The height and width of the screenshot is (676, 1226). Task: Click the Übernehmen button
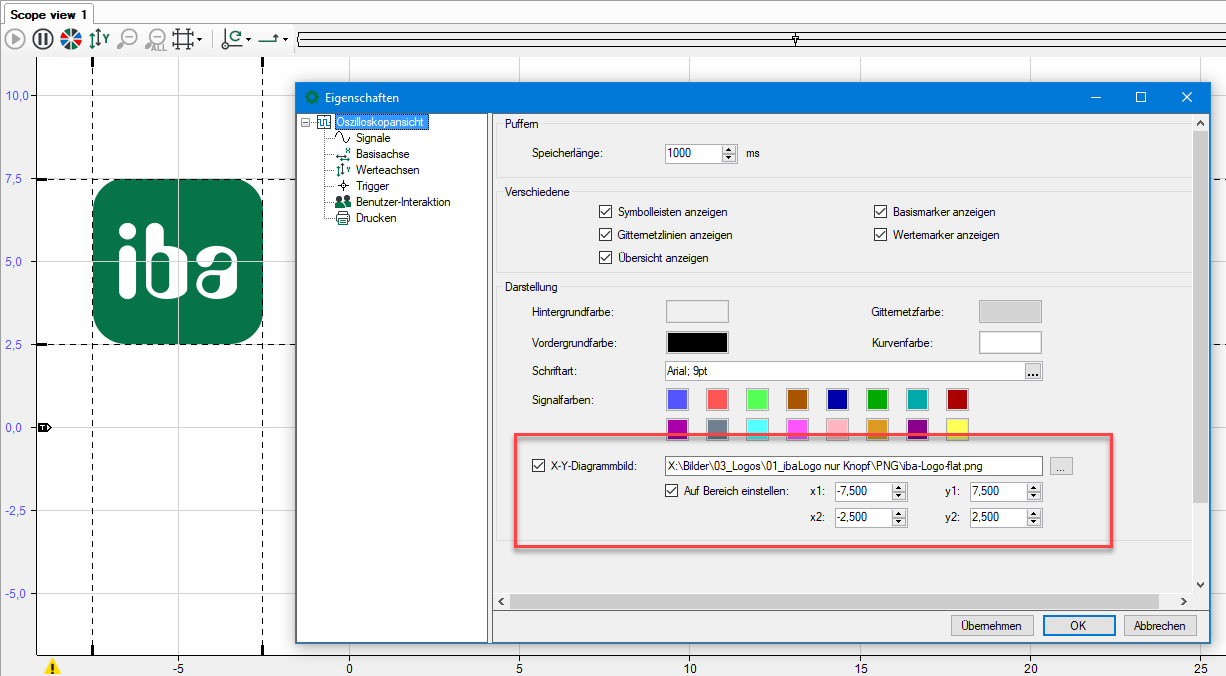pos(991,625)
